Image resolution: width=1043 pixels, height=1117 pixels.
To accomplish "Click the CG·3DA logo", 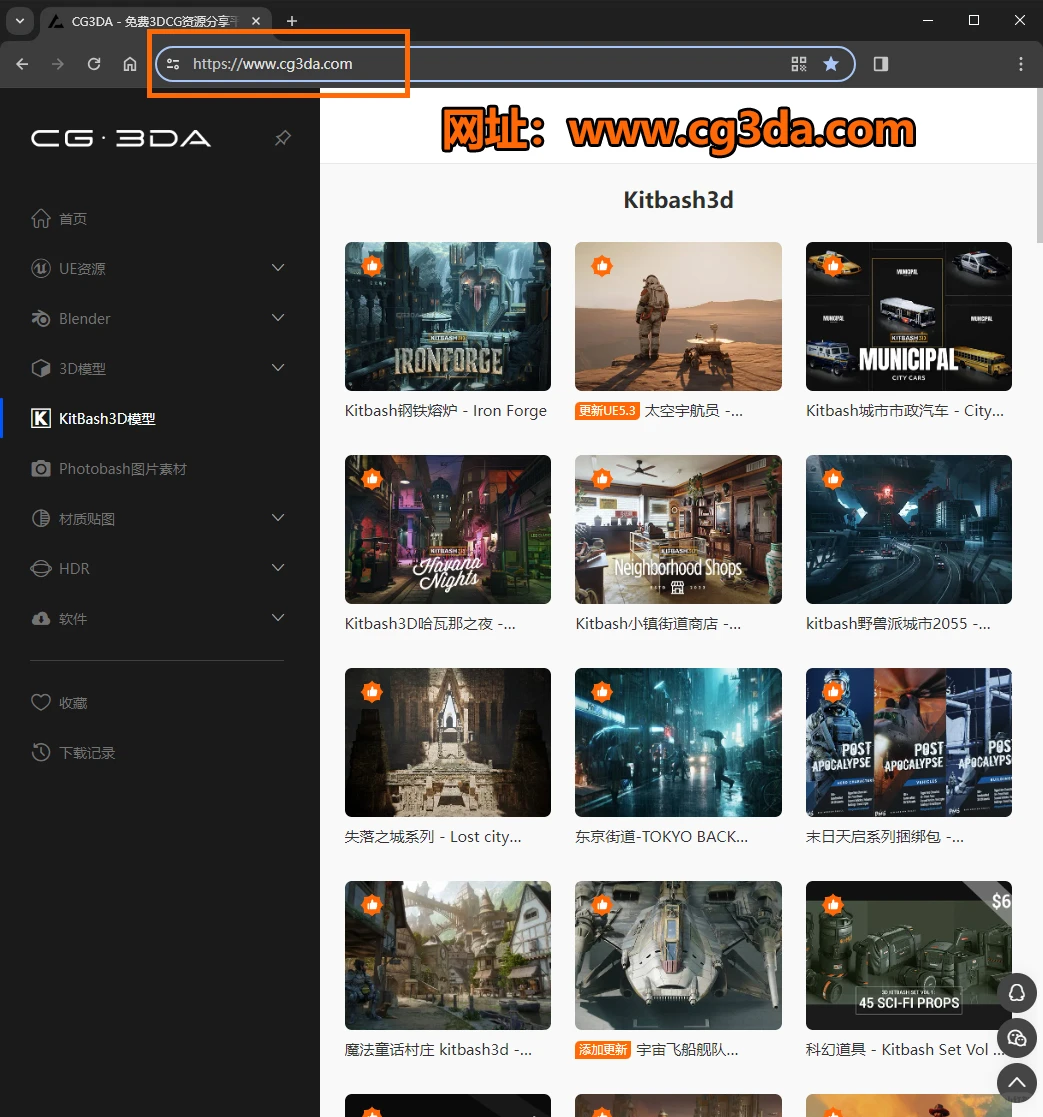I will tap(120, 138).
